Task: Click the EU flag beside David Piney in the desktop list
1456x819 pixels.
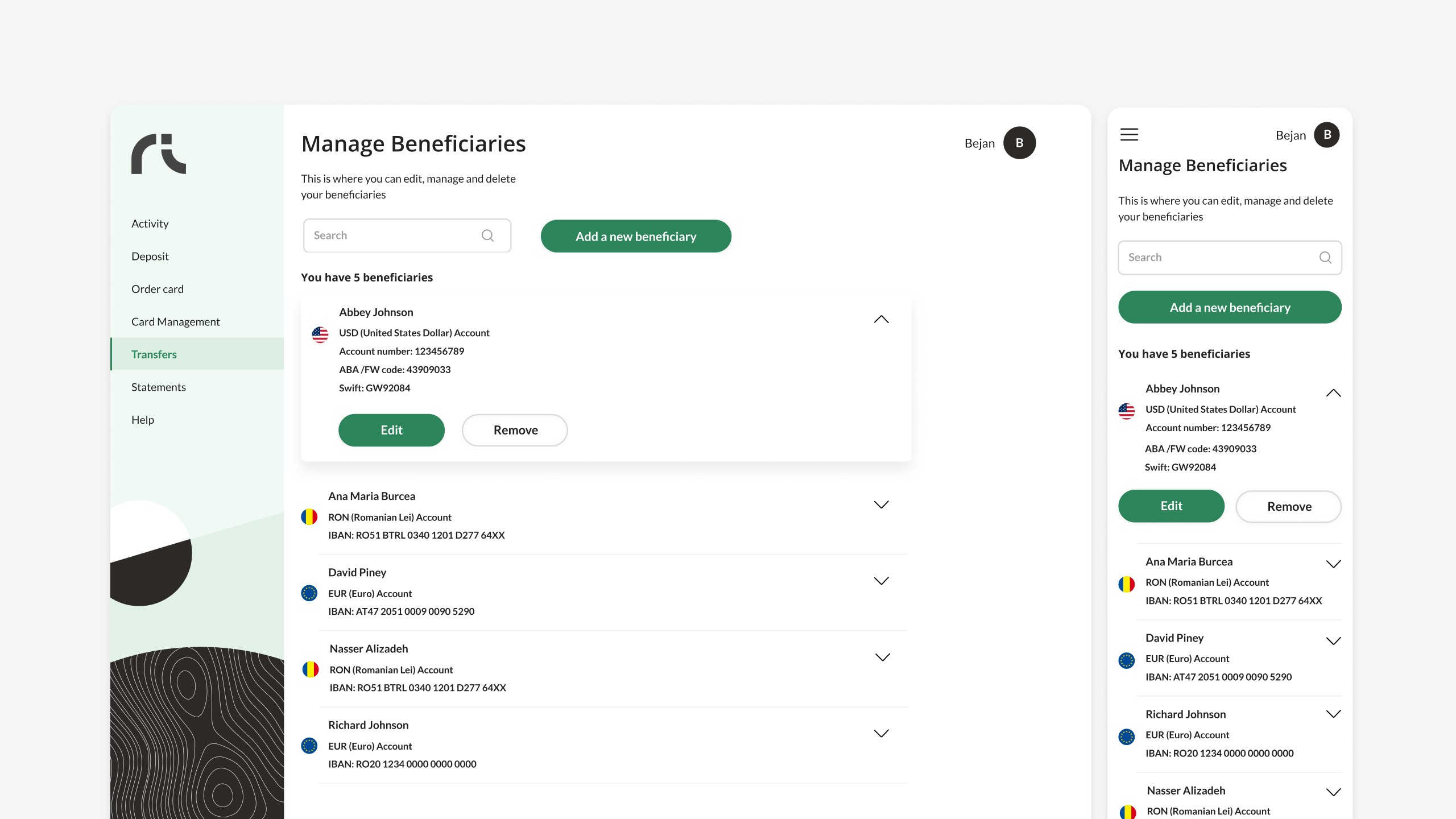Action: 309,593
